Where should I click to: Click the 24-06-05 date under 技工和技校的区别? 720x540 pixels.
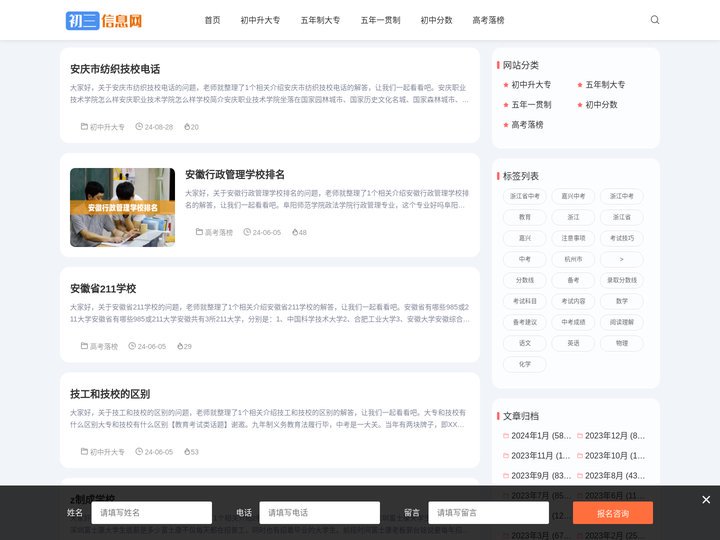(x=159, y=452)
